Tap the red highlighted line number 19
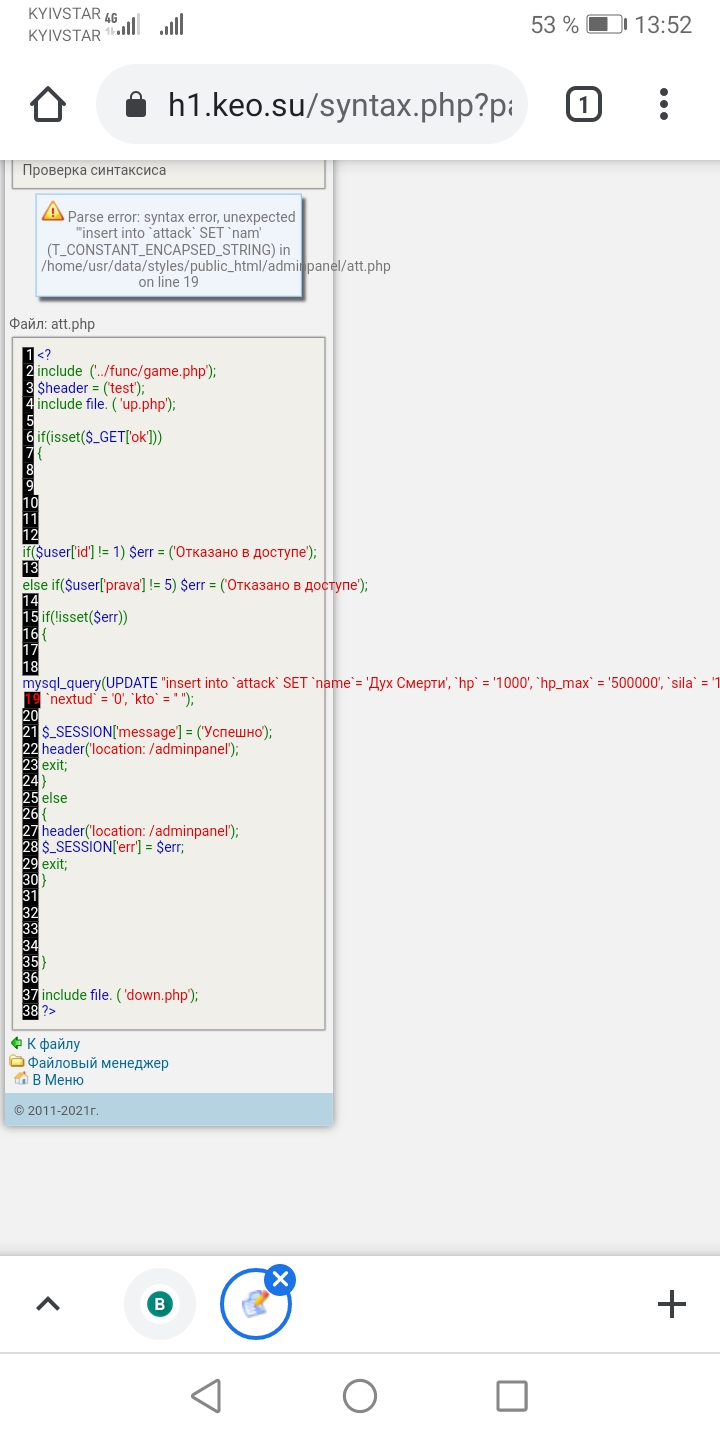 pos(32,700)
